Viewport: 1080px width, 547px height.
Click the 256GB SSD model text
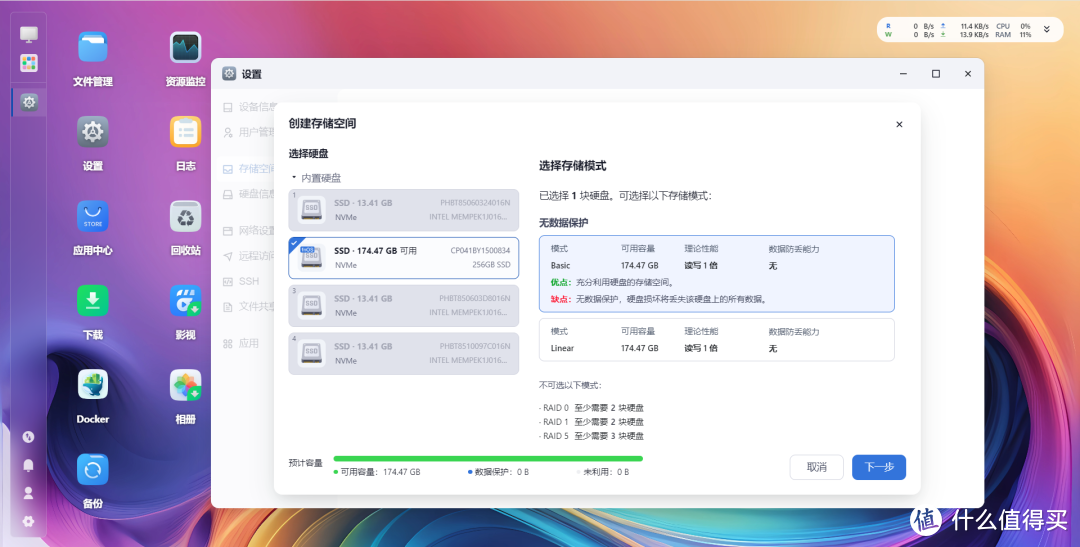pos(491,265)
